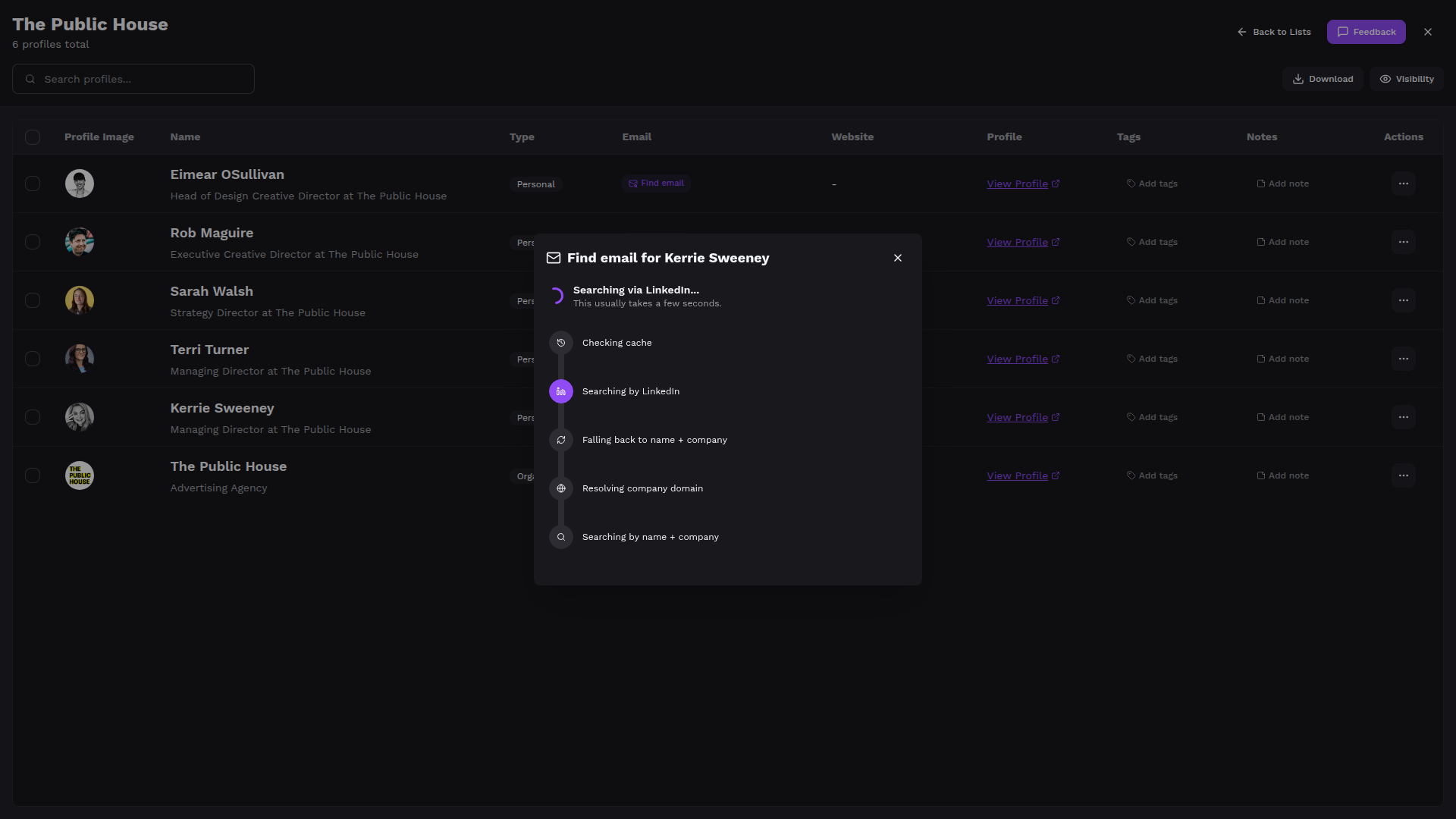Add a note for Terri Turner

[x=1283, y=359]
